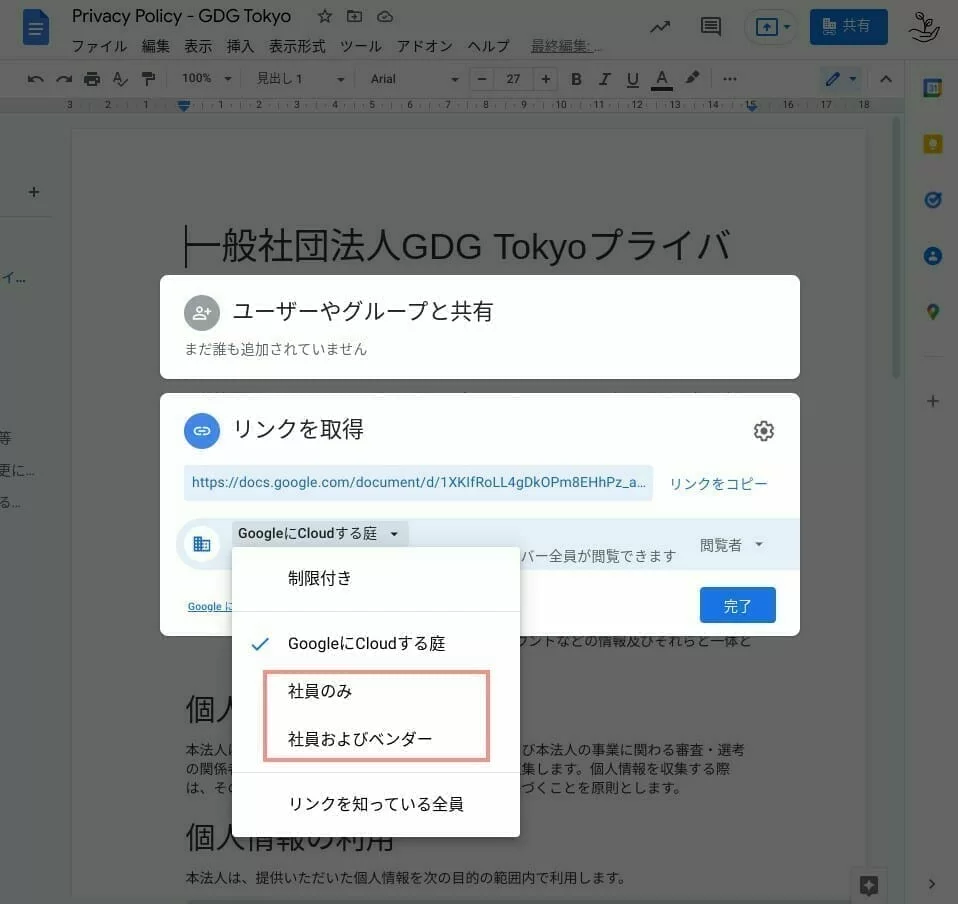
Task: Open the ヘルプ menu
Action: [x=488, y=46]
